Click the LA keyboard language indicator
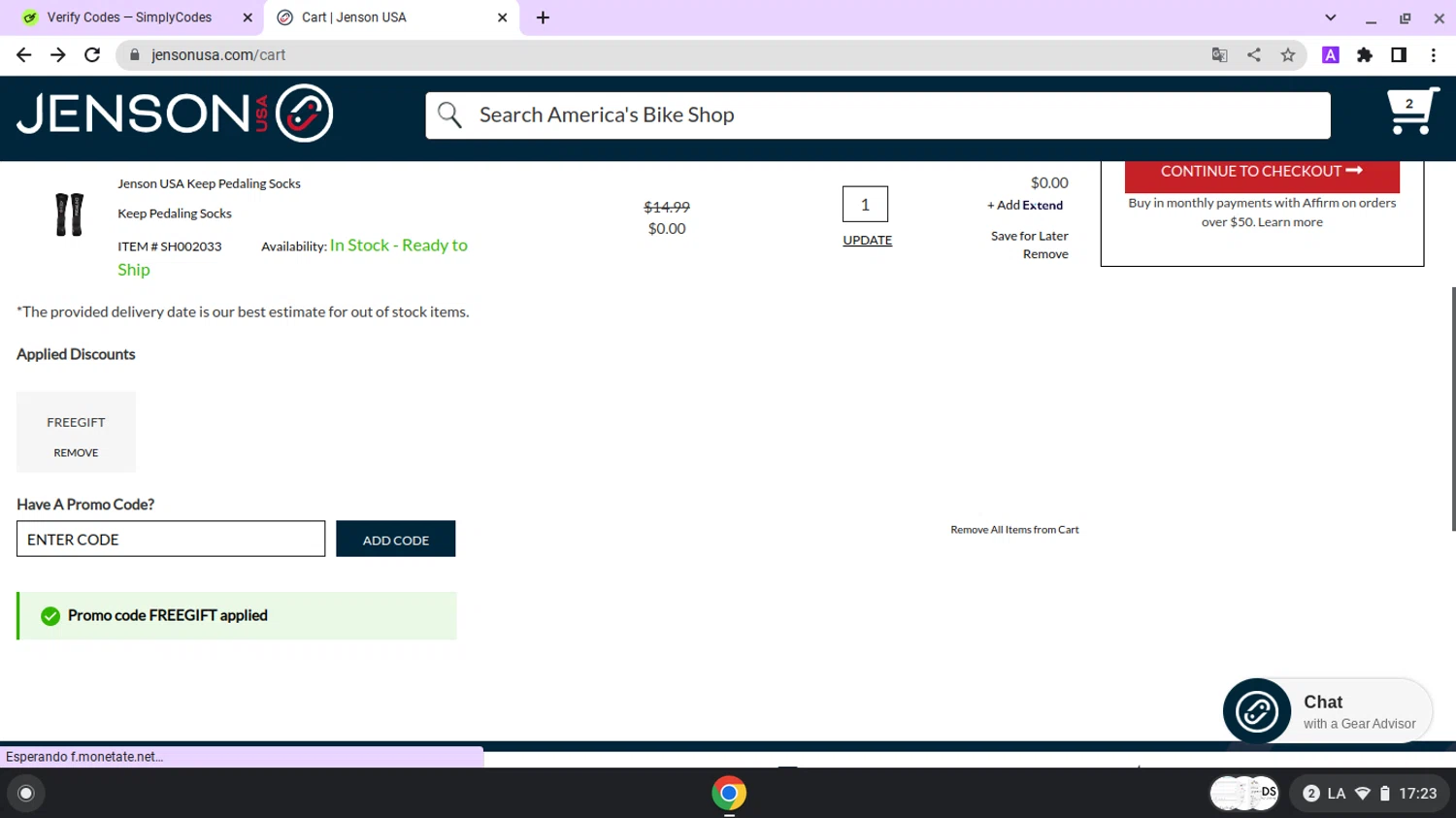 point(1337,793)
